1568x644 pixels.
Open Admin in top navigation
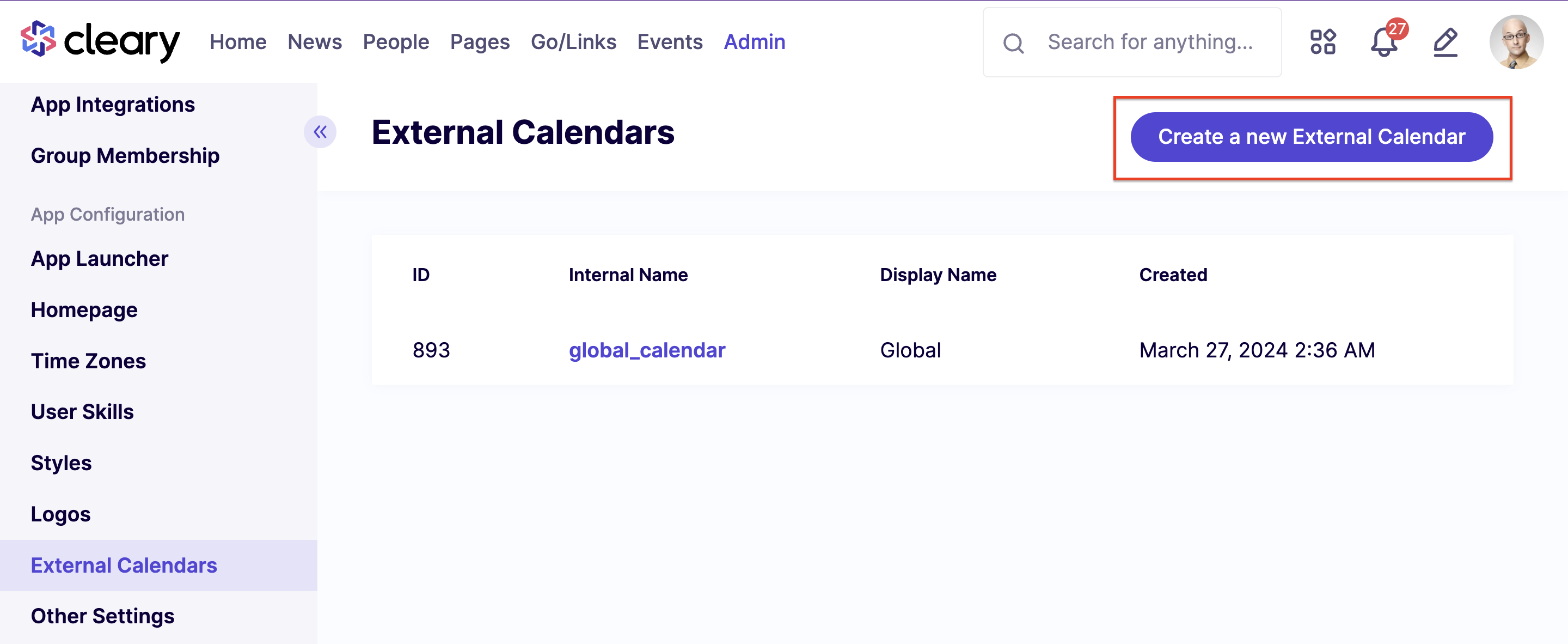pyautogui.click(x=755, y=41)
